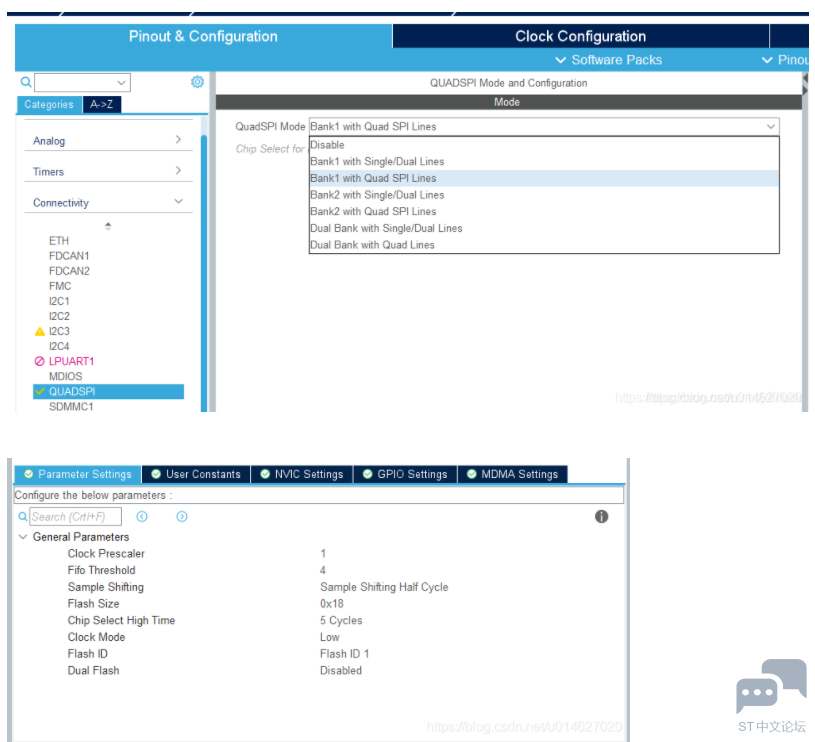
Task: Open the NVIC Settings tab
Action: pyautogui.click(x=300, y=474)
